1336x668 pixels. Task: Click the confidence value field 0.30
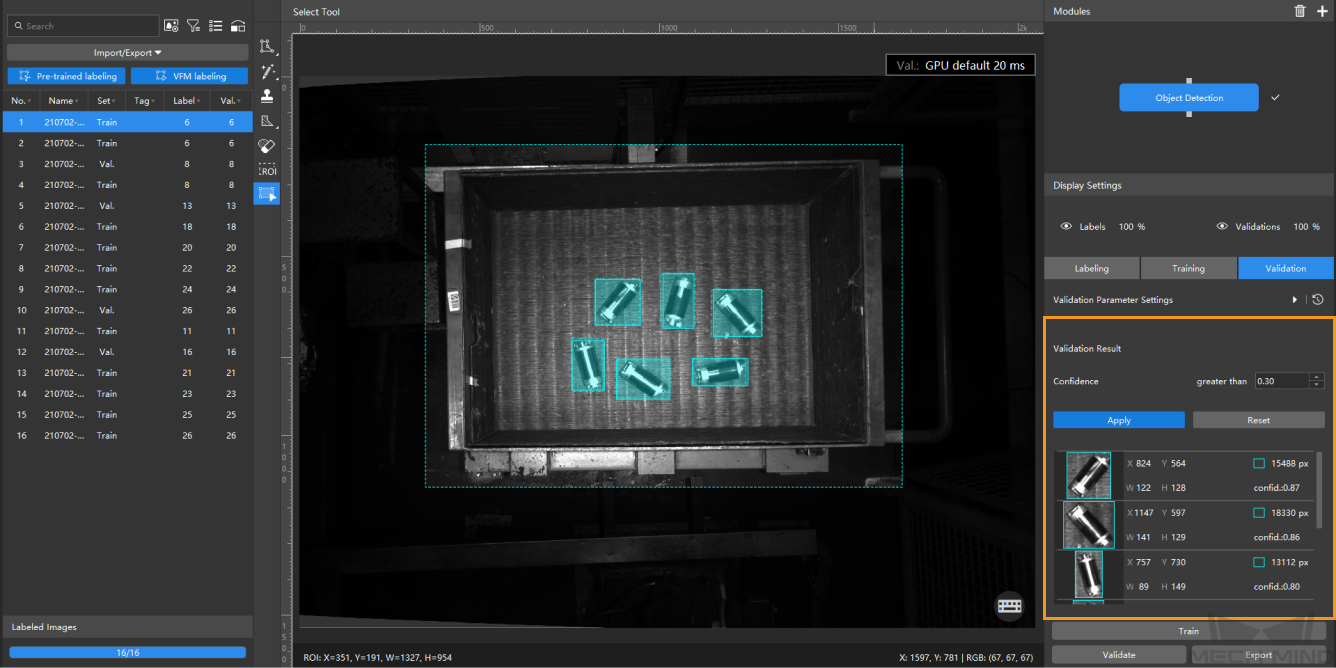1282,381
